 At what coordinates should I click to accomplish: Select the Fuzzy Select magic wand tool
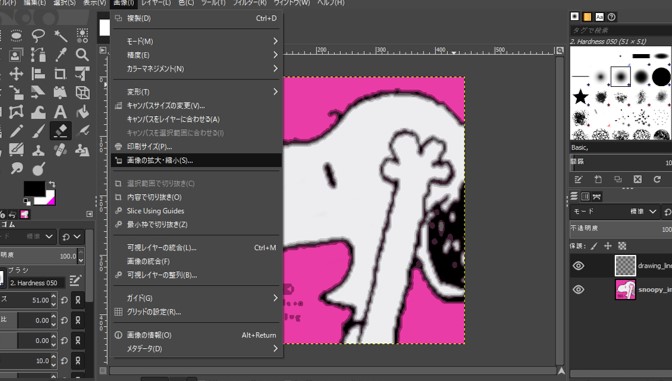coord(60,36)
